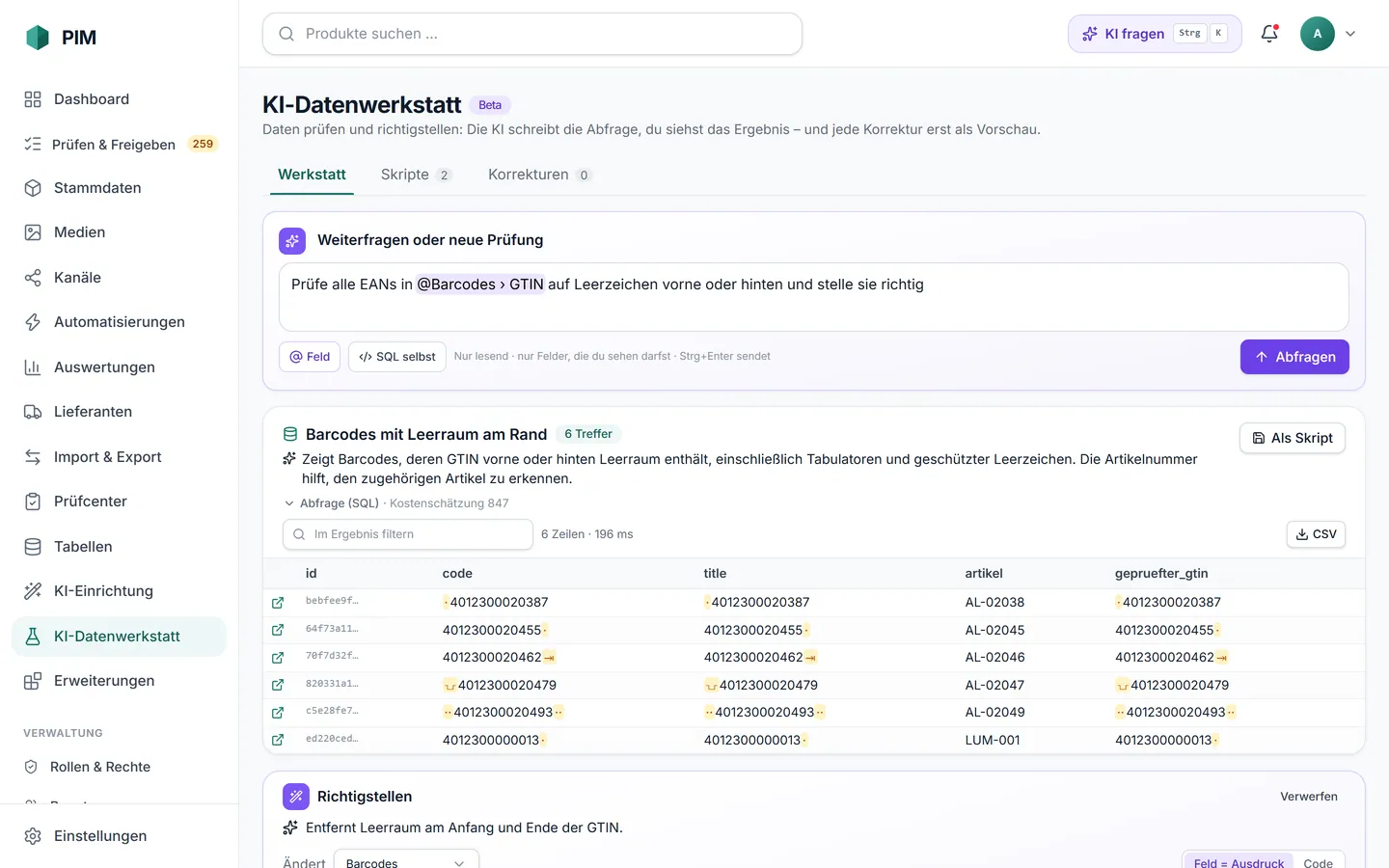Open the notifications bell

coord(1269,34)
